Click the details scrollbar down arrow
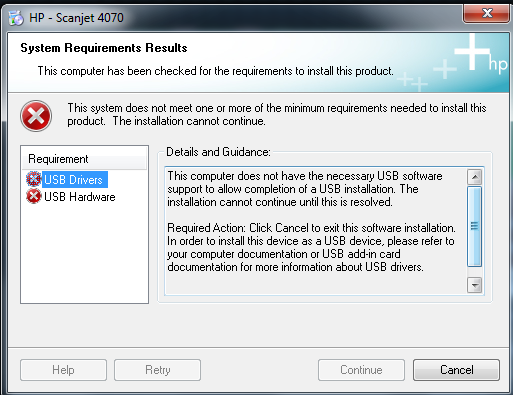The image size is (513, 395). tap(474, 285)
